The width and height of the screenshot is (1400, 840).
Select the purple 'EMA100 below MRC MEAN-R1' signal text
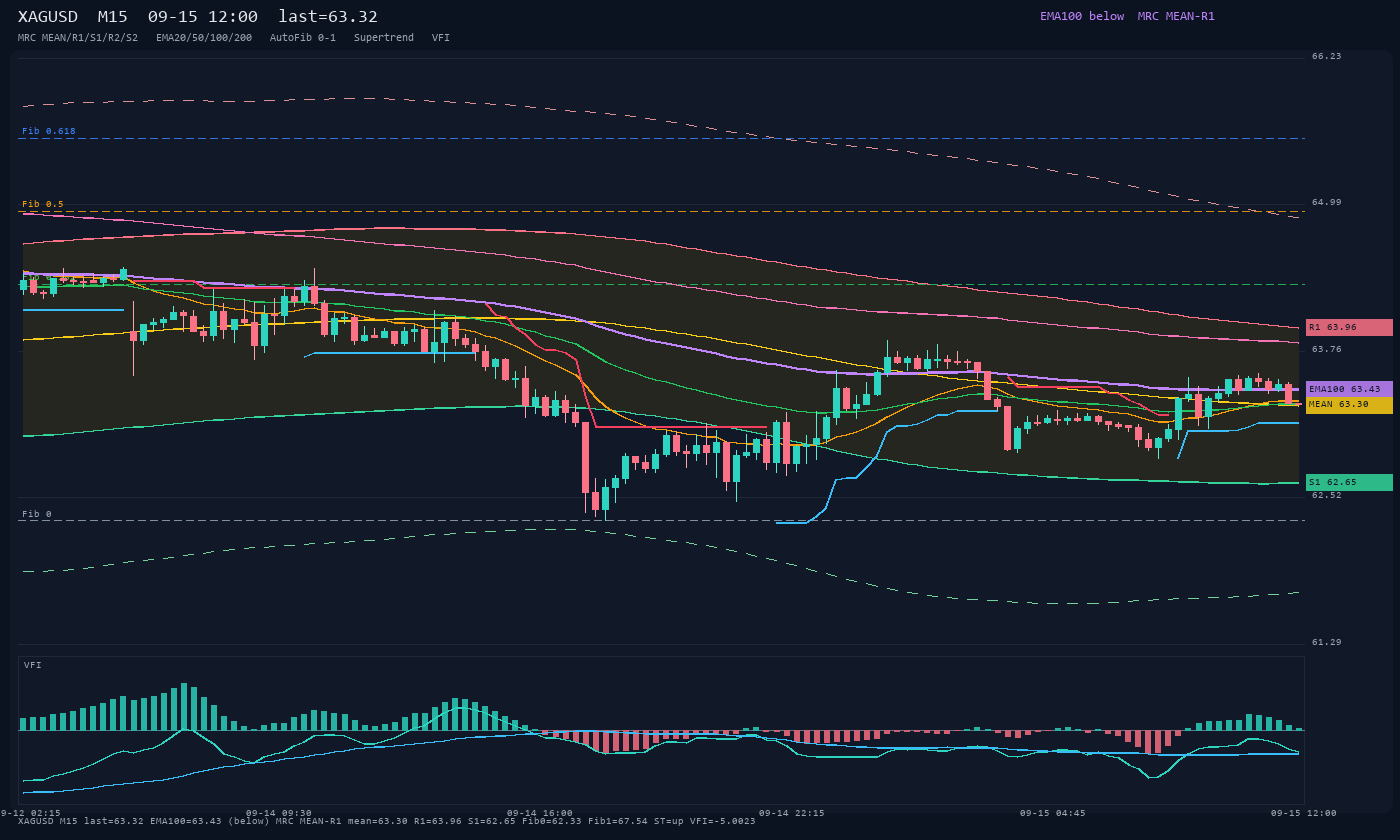1127,16
